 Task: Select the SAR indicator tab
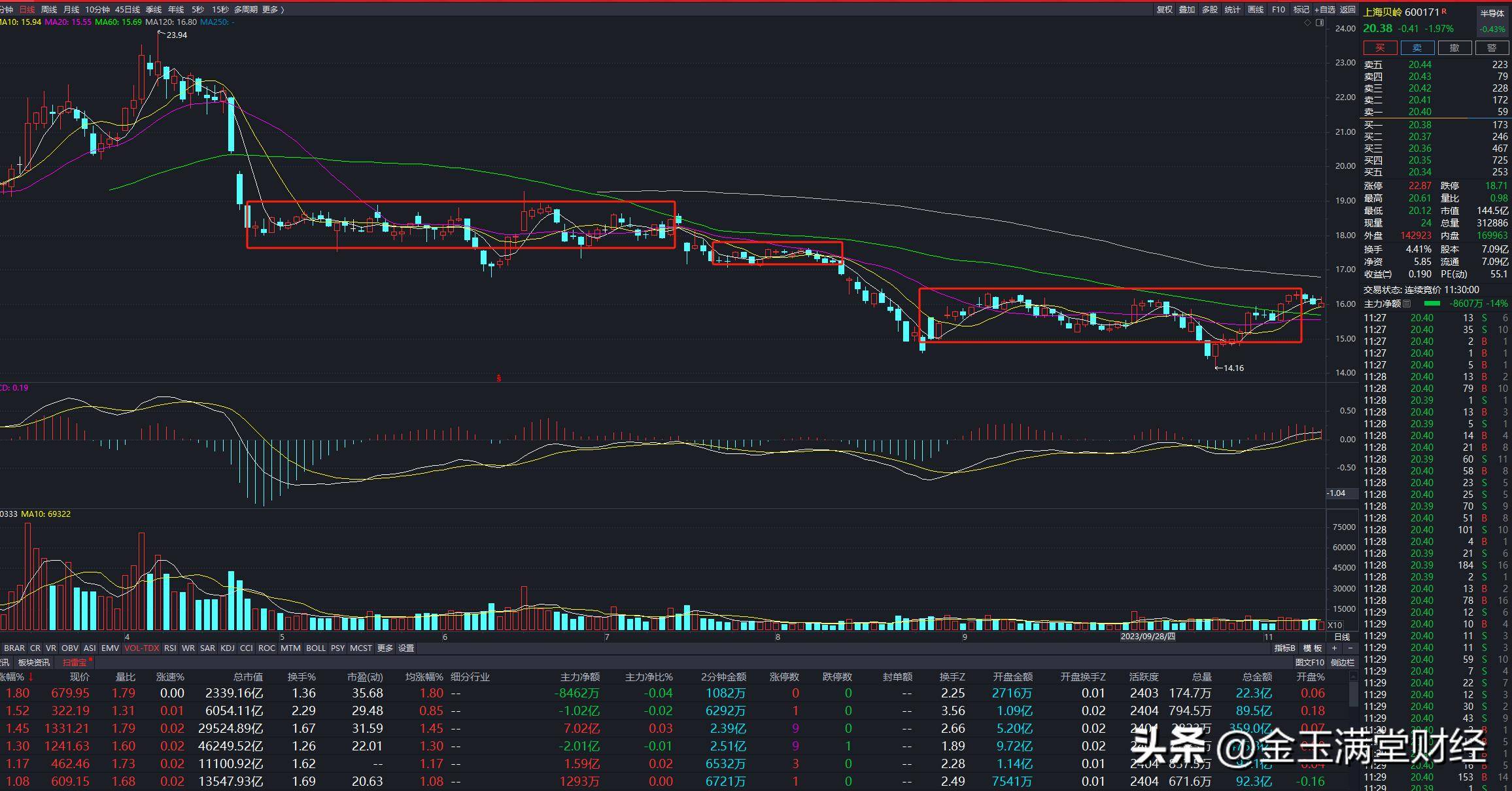pyautogui.click(x=207, y=648)
